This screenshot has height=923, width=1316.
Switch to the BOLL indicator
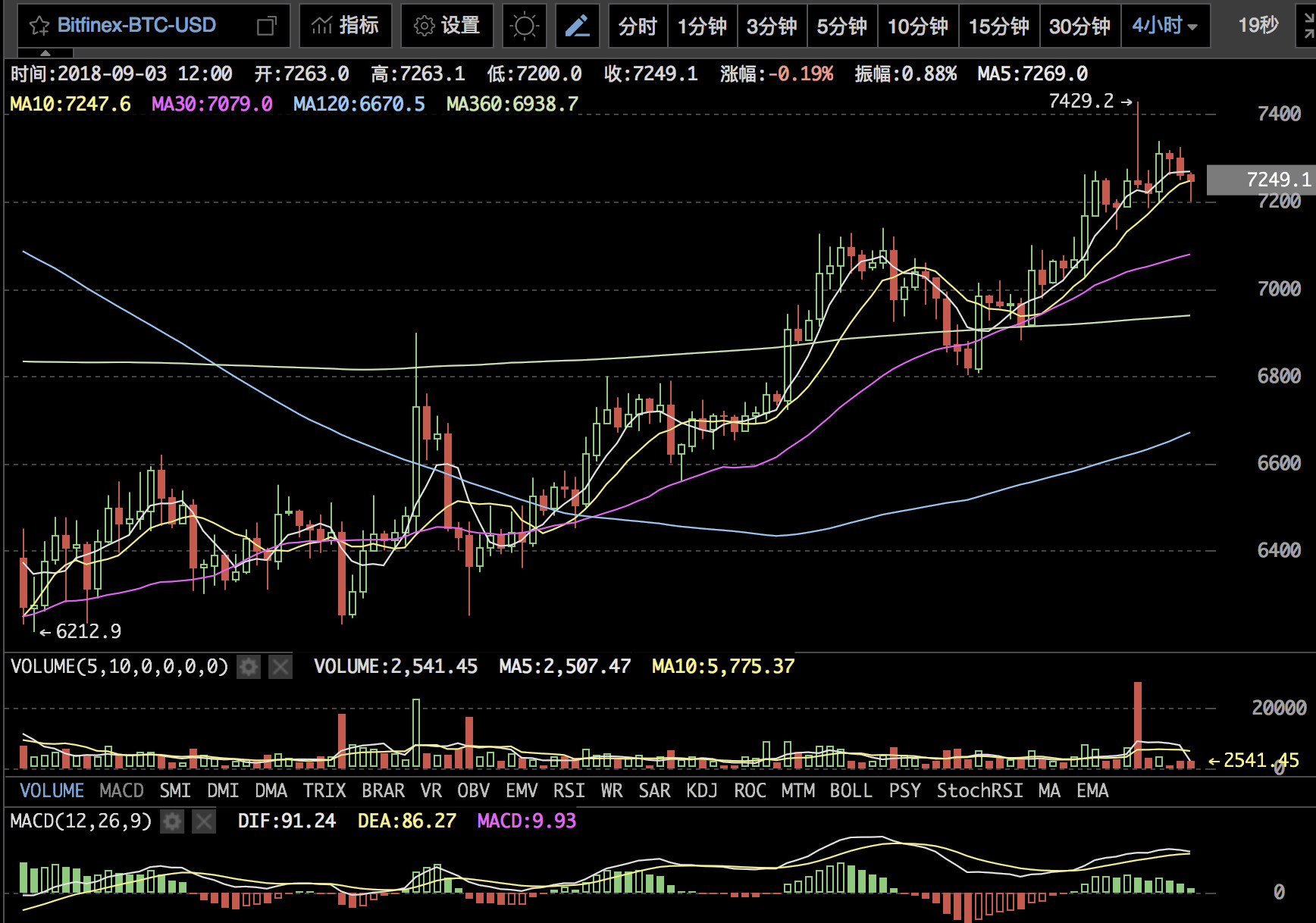[x=851, y=791]
